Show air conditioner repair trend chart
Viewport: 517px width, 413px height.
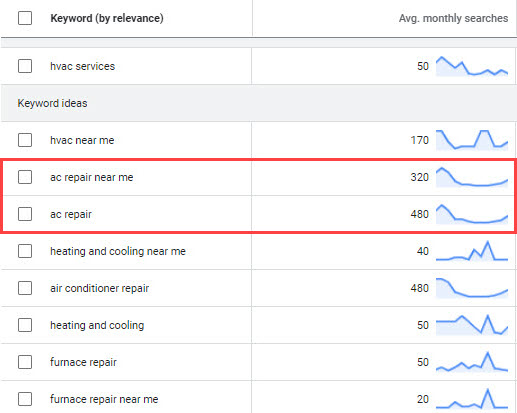[x=472, y=288]
